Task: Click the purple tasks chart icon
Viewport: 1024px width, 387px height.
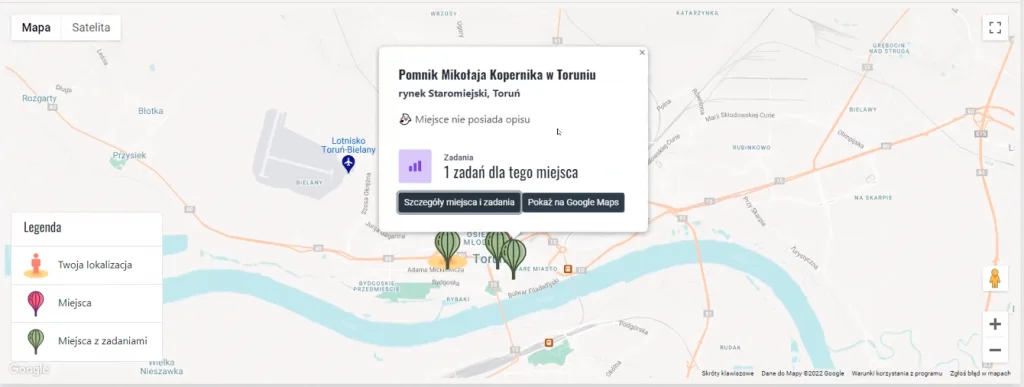Action: pyautogui.click(x=415, y=166)
